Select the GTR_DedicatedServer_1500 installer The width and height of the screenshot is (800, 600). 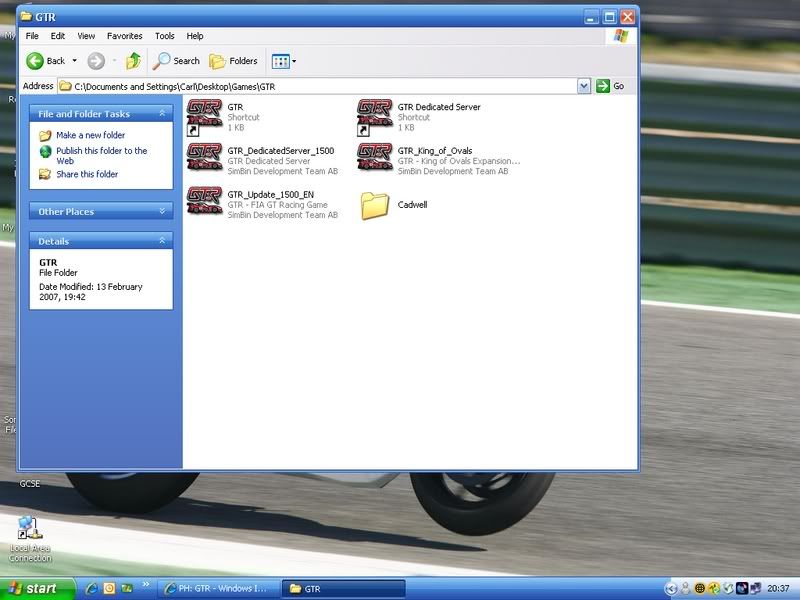pos(204,160)
